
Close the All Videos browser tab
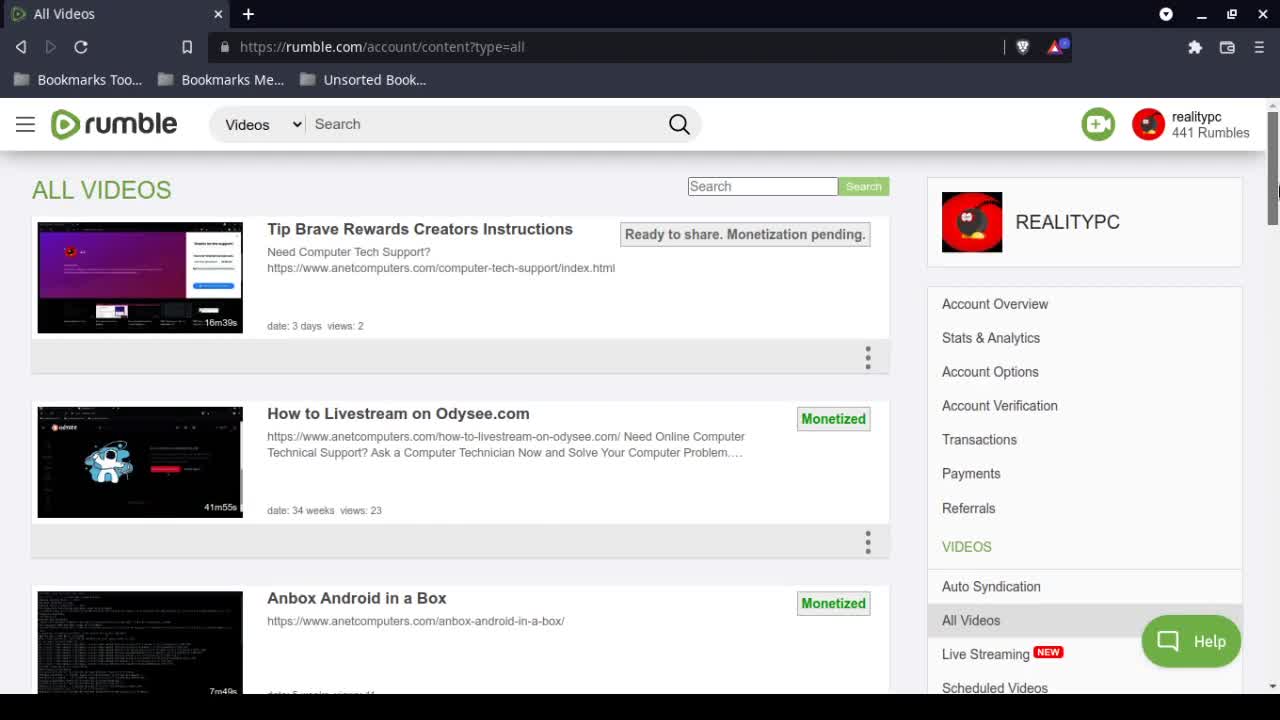218,14
